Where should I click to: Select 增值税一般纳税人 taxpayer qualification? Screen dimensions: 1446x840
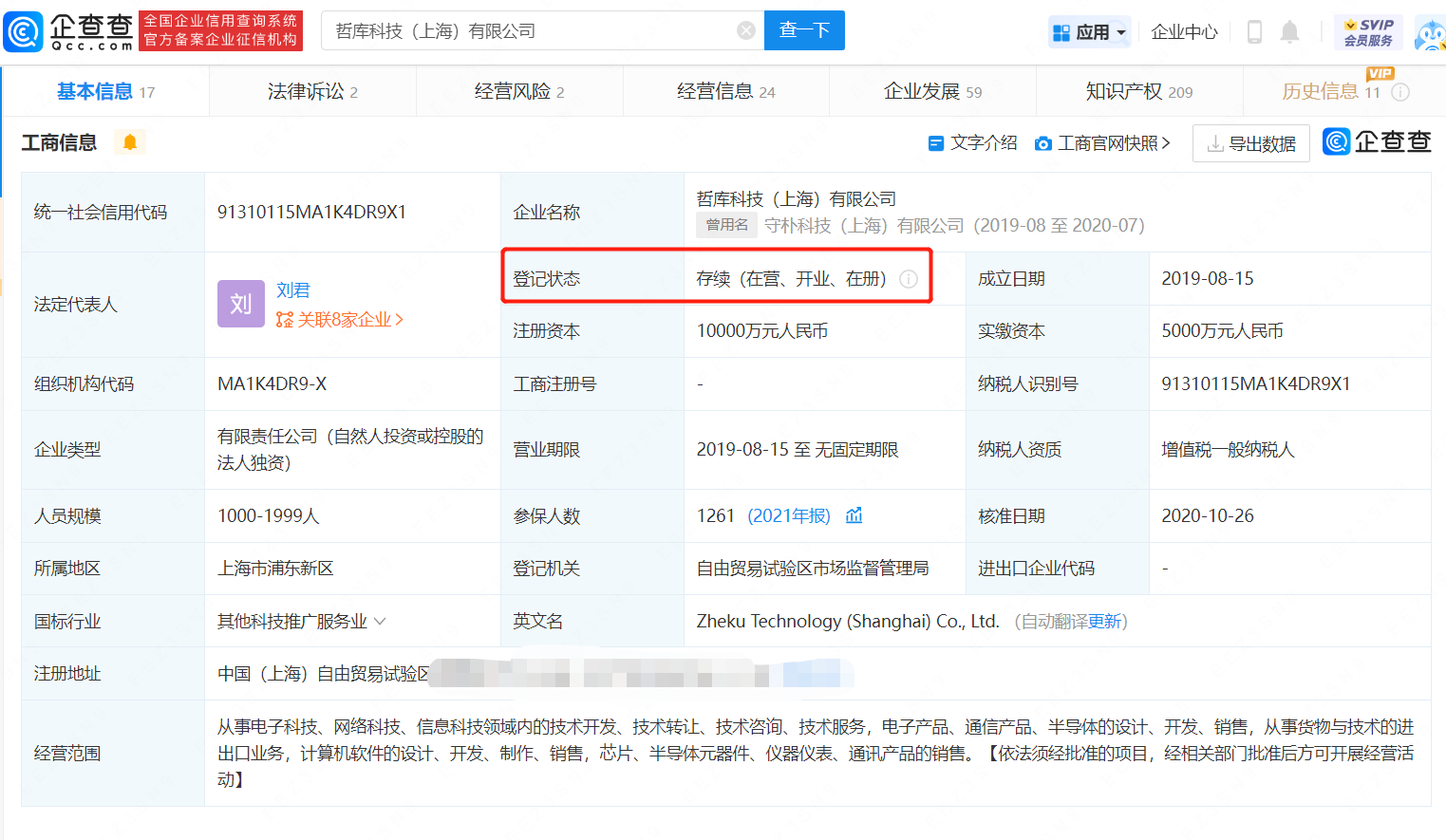click(x=1228, y=450)
